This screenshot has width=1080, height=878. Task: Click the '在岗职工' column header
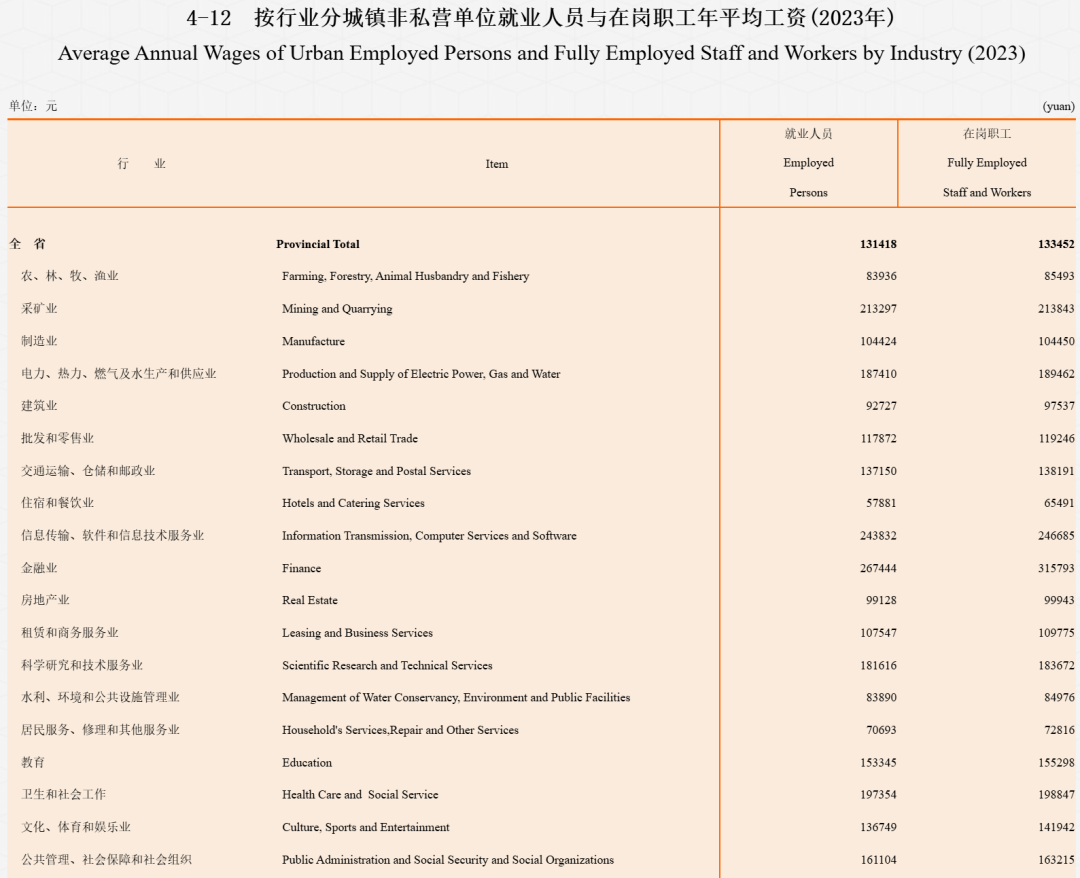click(986, 134)
